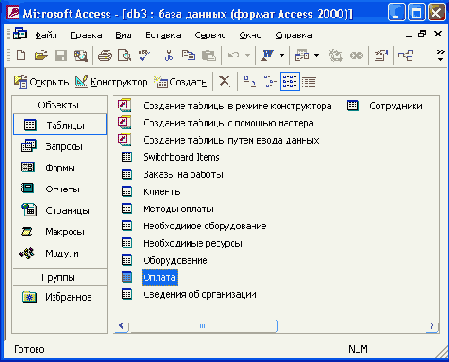Viewport: 449px width, 362px height.
Task: Click the Объекты header bar
Action: (60, 105)
